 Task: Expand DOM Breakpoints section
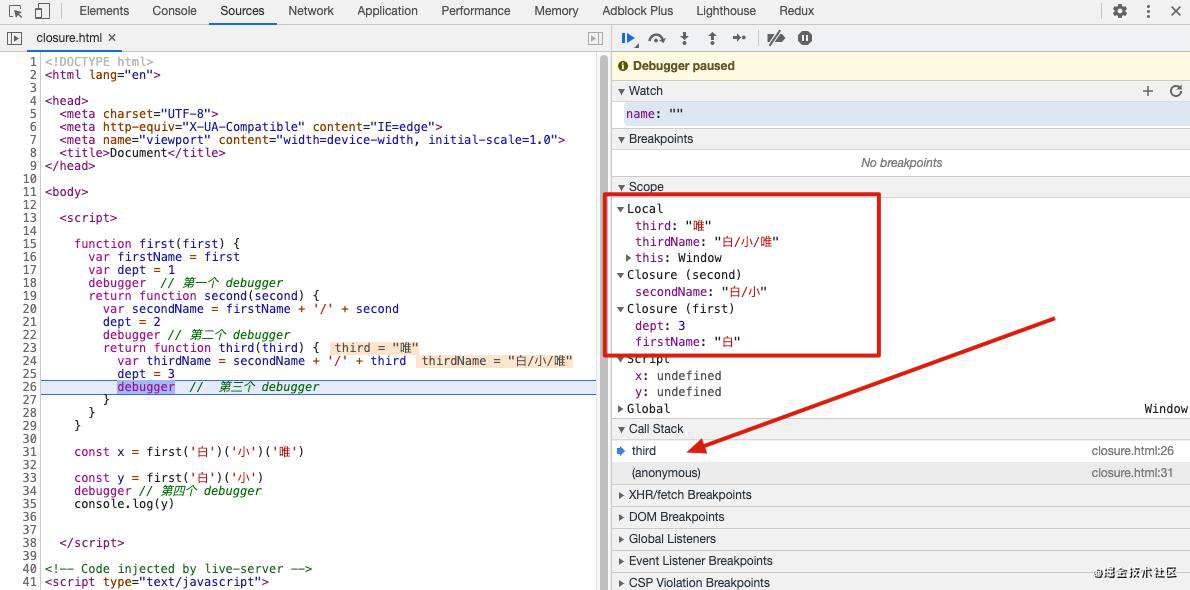[622, 517]
